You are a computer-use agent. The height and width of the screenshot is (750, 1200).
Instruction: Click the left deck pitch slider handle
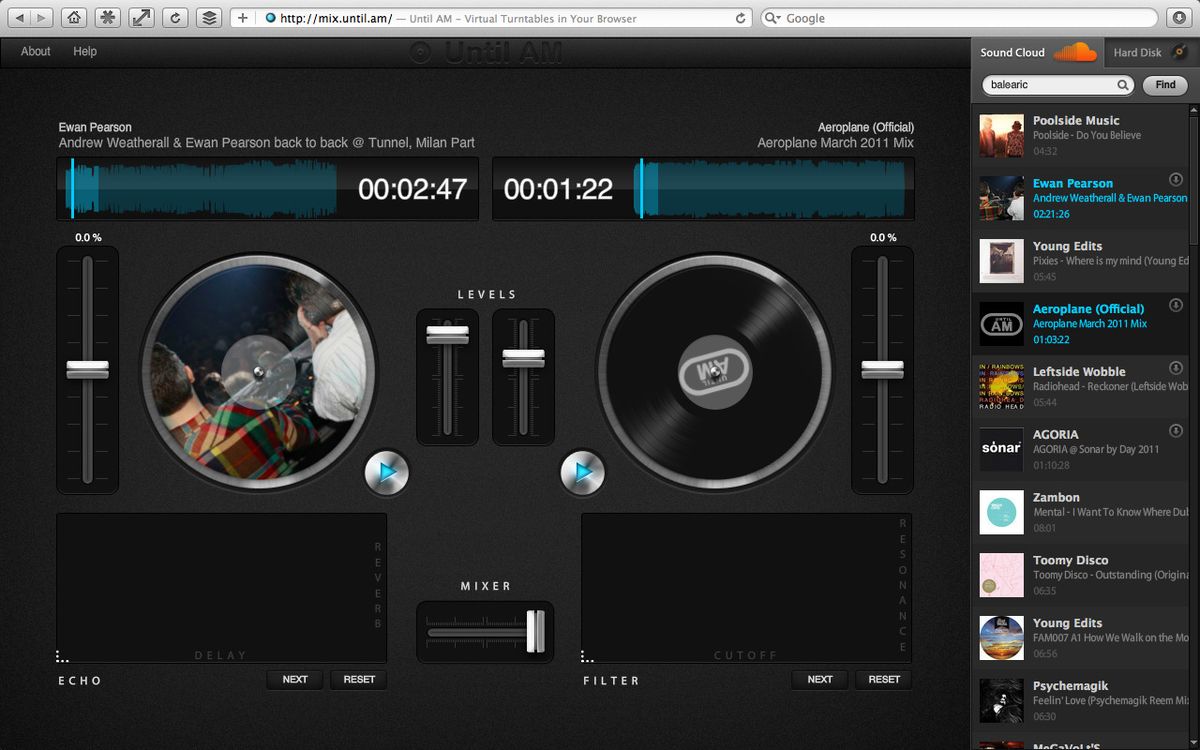[88, 370]
